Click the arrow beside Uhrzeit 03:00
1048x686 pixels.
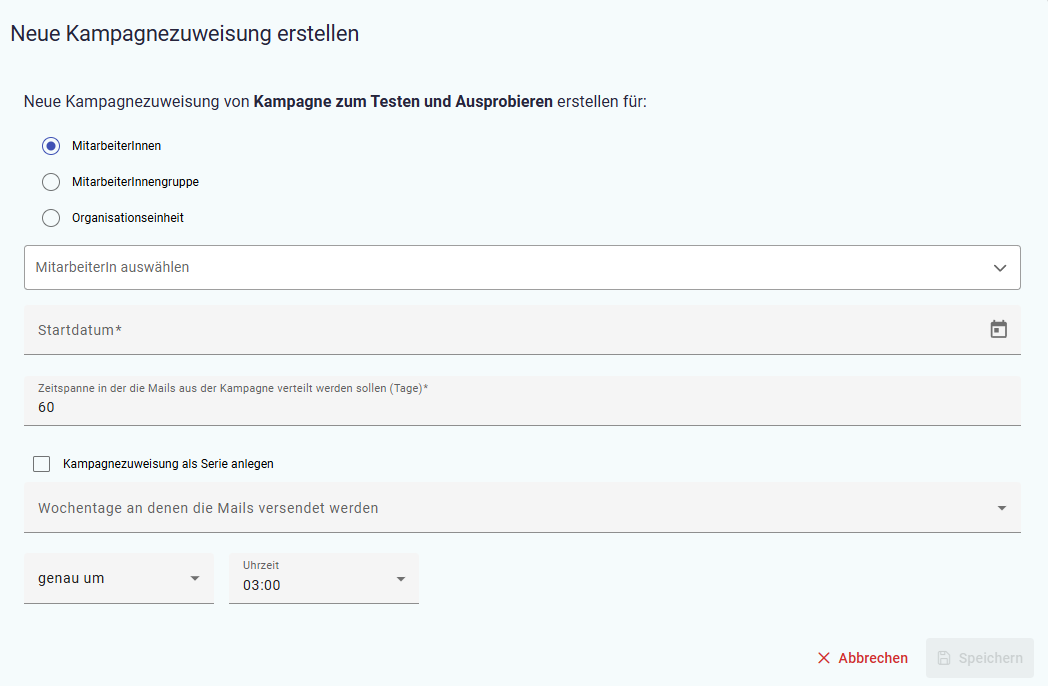click(x=401, y=579)
